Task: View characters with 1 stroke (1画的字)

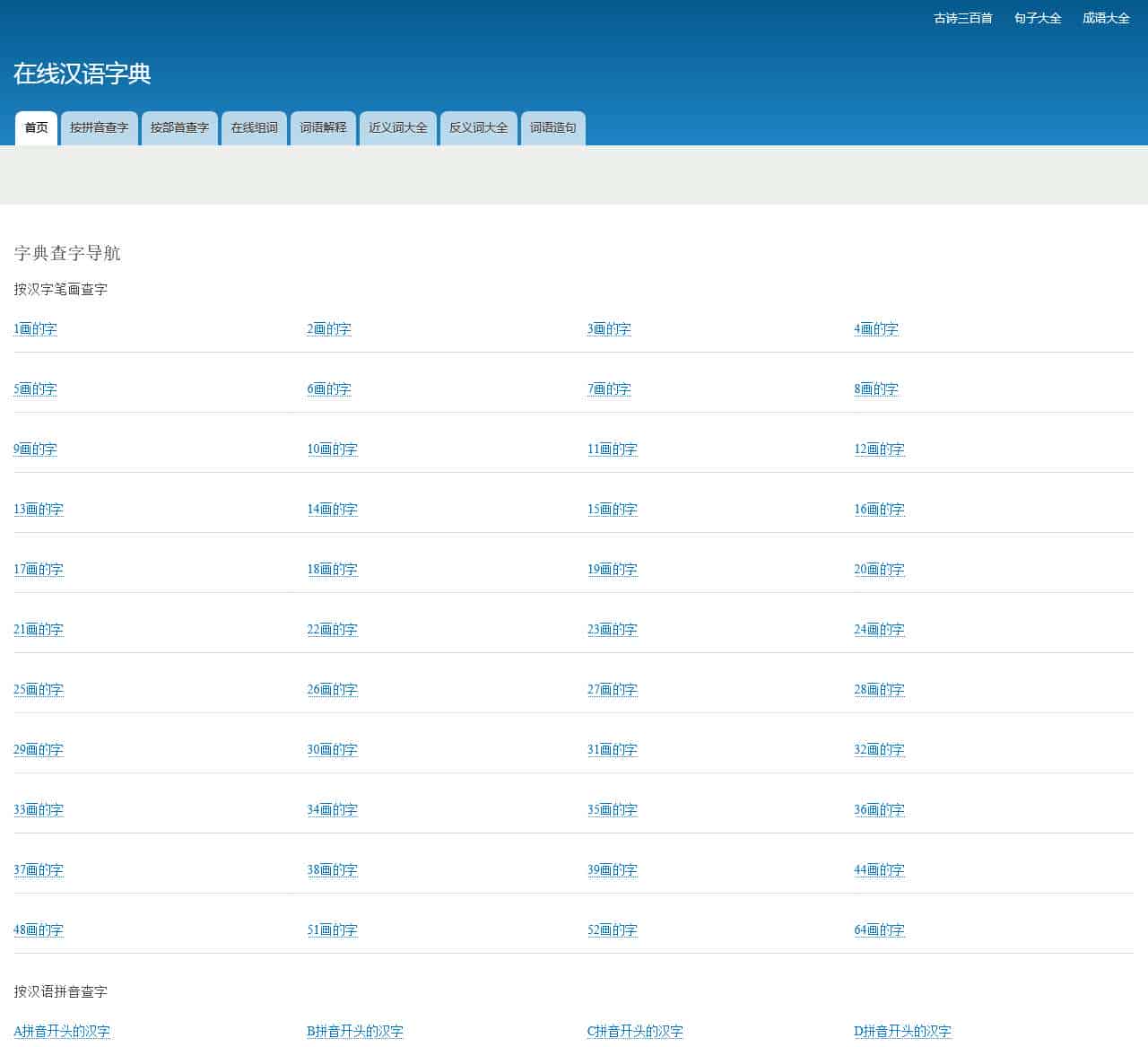Action: (x=34, y=329)
